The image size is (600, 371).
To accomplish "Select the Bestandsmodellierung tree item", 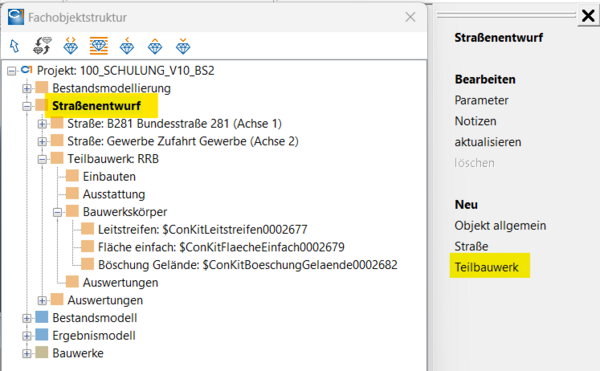I will click(x=111, y=88).
